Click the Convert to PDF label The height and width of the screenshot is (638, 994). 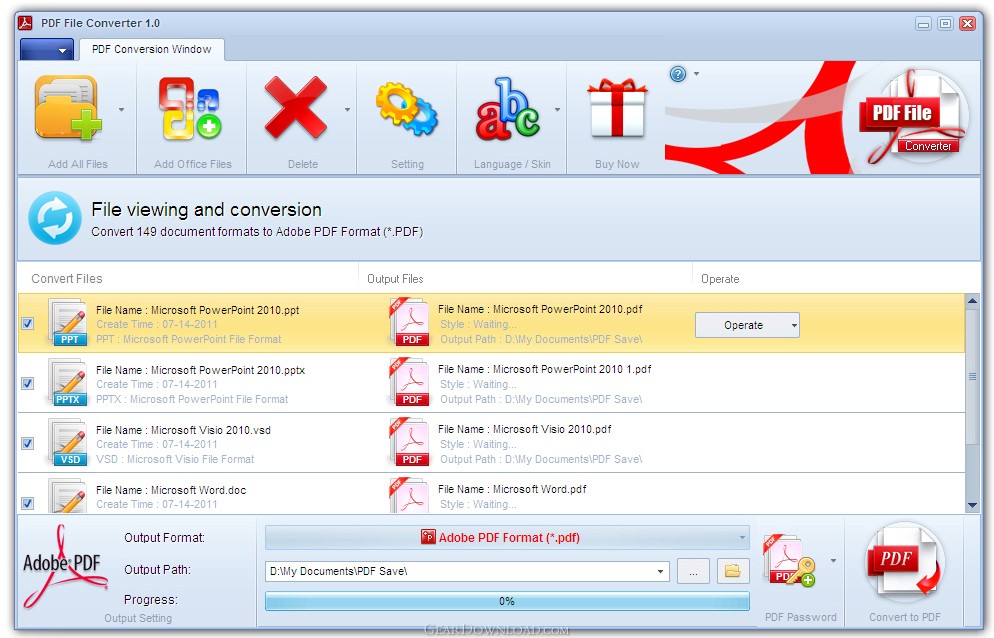tap(905, 617)
